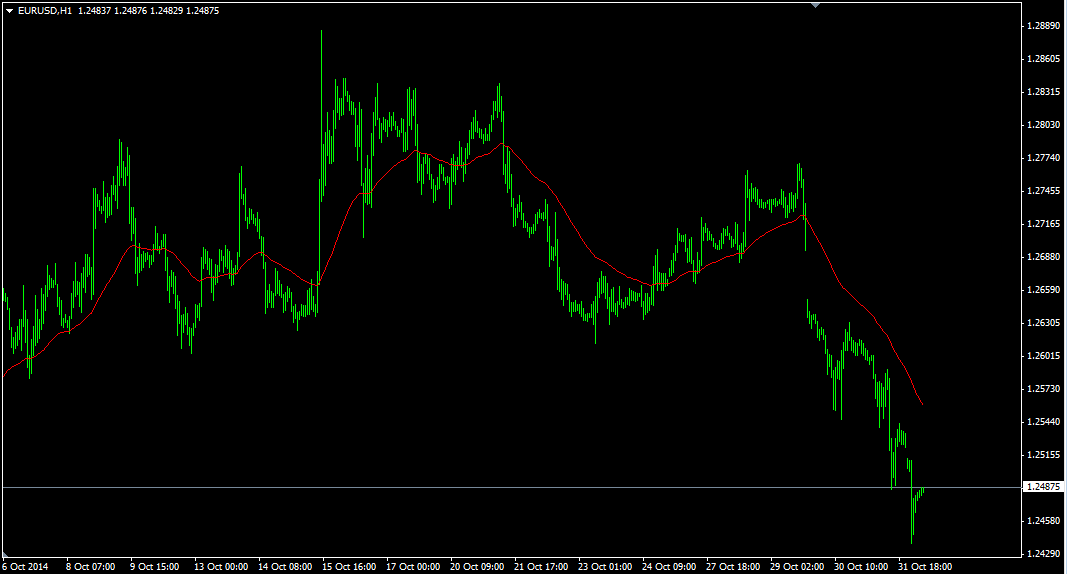Click price level 1.27165 on the scale
1067x574 pixels.
pos(1043,224)
